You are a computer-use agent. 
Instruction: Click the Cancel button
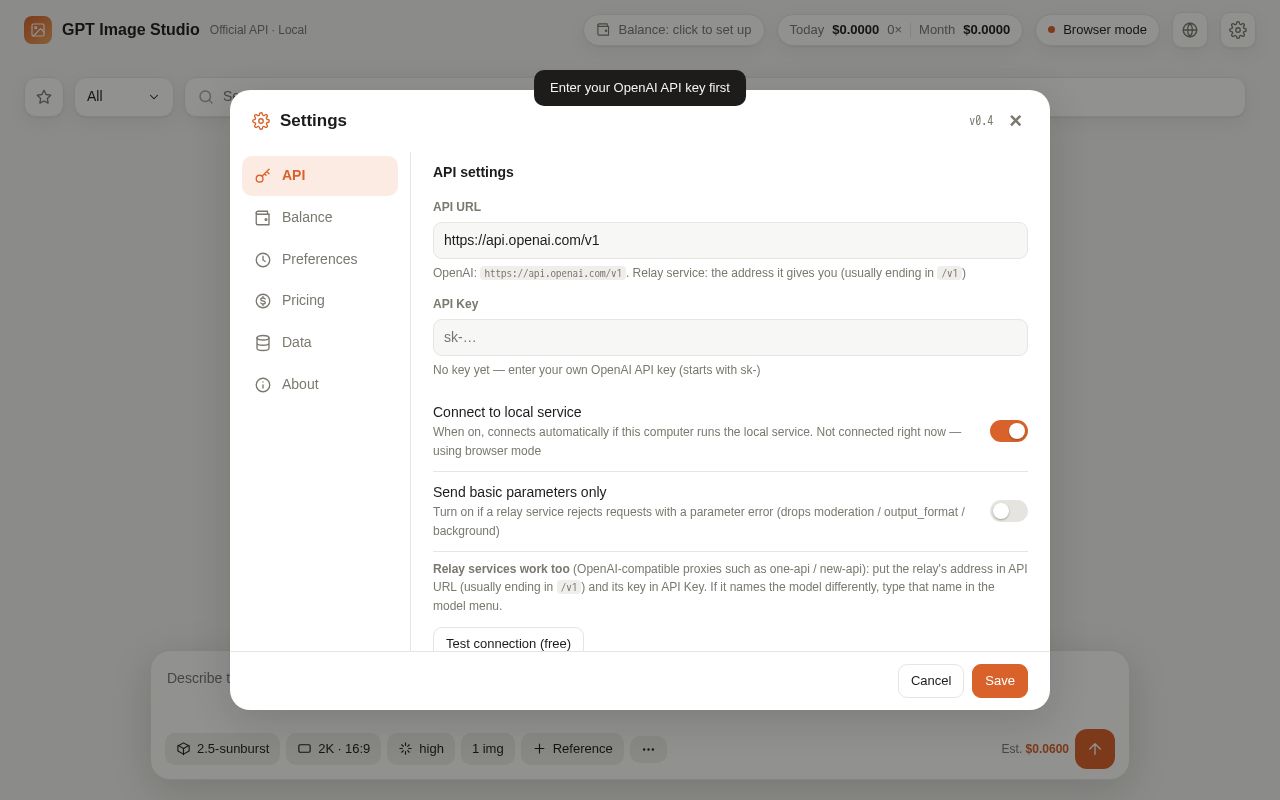pyautogui.click(x=931, y=681)
